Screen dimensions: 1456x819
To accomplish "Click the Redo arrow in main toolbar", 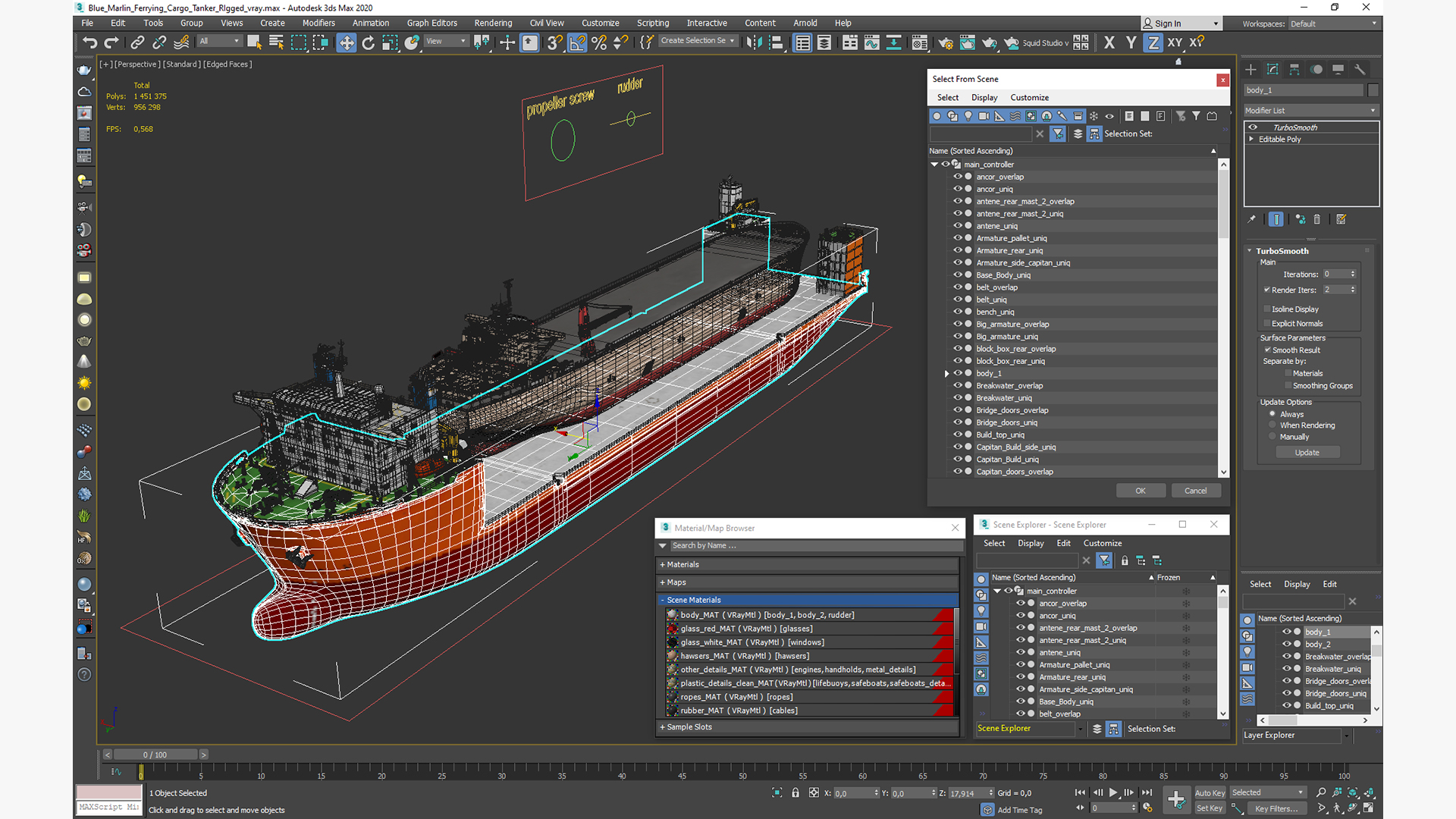I will click(111, 42).
